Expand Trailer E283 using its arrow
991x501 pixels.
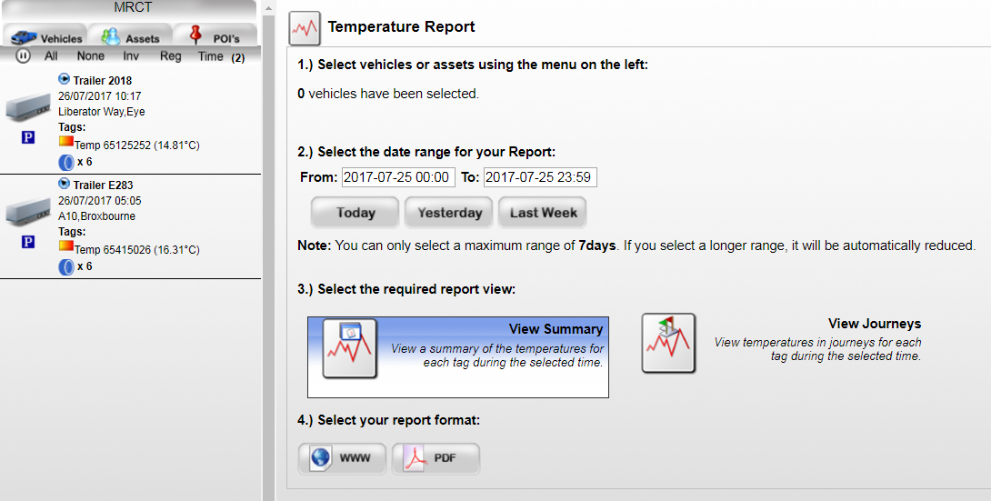point(65,183)
